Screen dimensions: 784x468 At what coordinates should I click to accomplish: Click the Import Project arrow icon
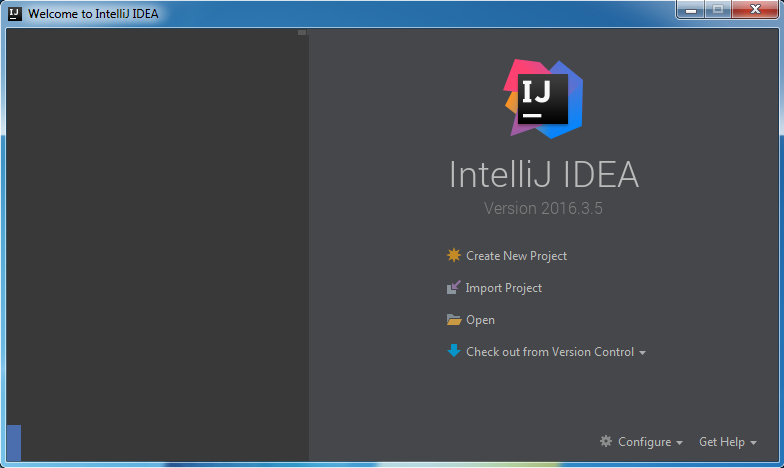pos(454,288)
